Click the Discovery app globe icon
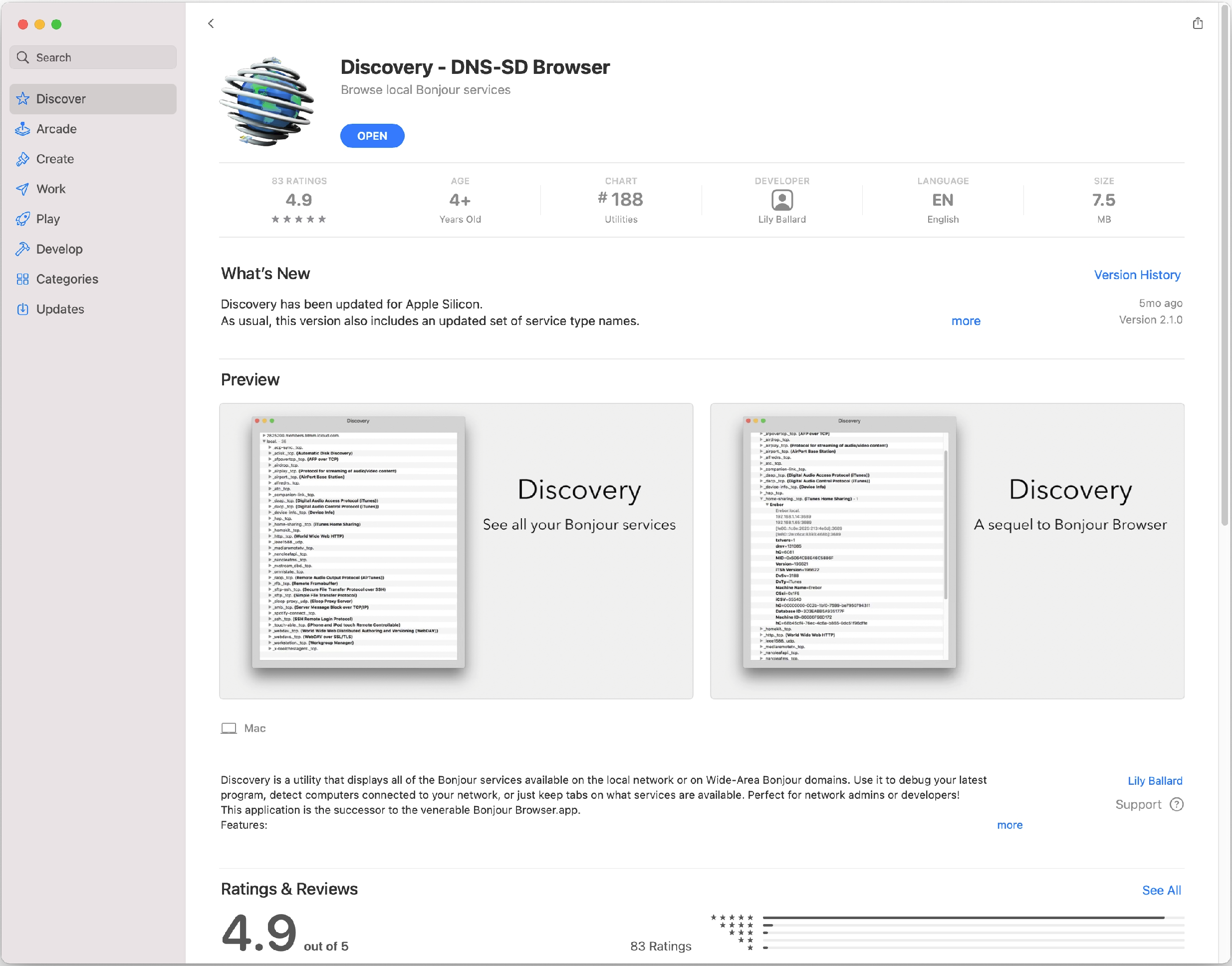Viewport: 1232px width, 966px height. 267,102
